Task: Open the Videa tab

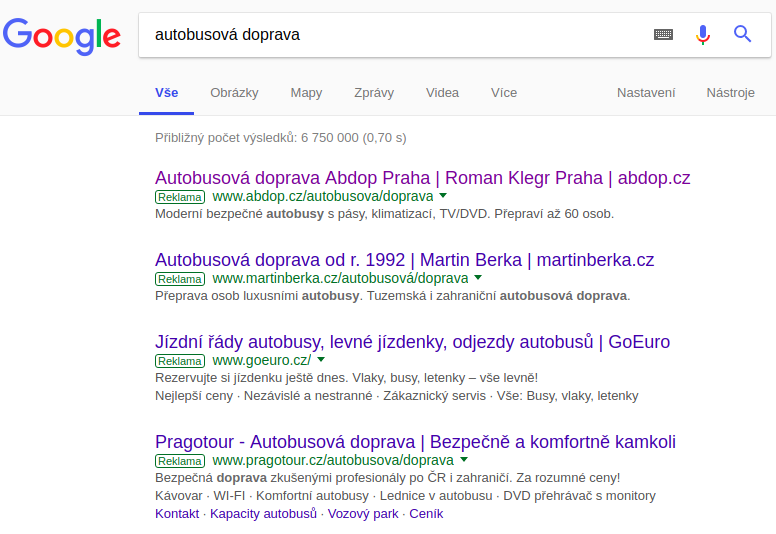Action: click(442, 93)
